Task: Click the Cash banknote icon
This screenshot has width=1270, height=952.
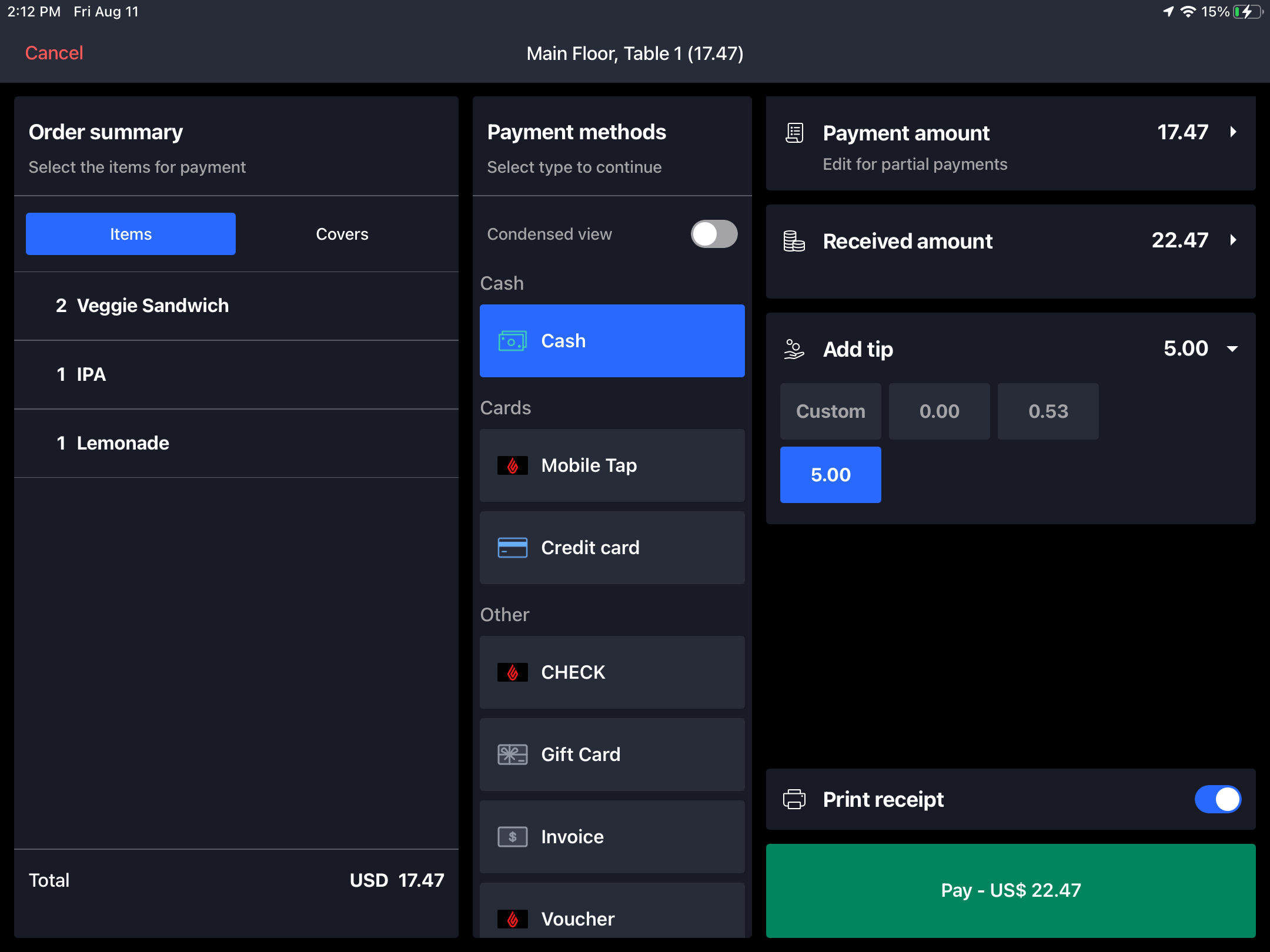Action: tap(512, 341)
